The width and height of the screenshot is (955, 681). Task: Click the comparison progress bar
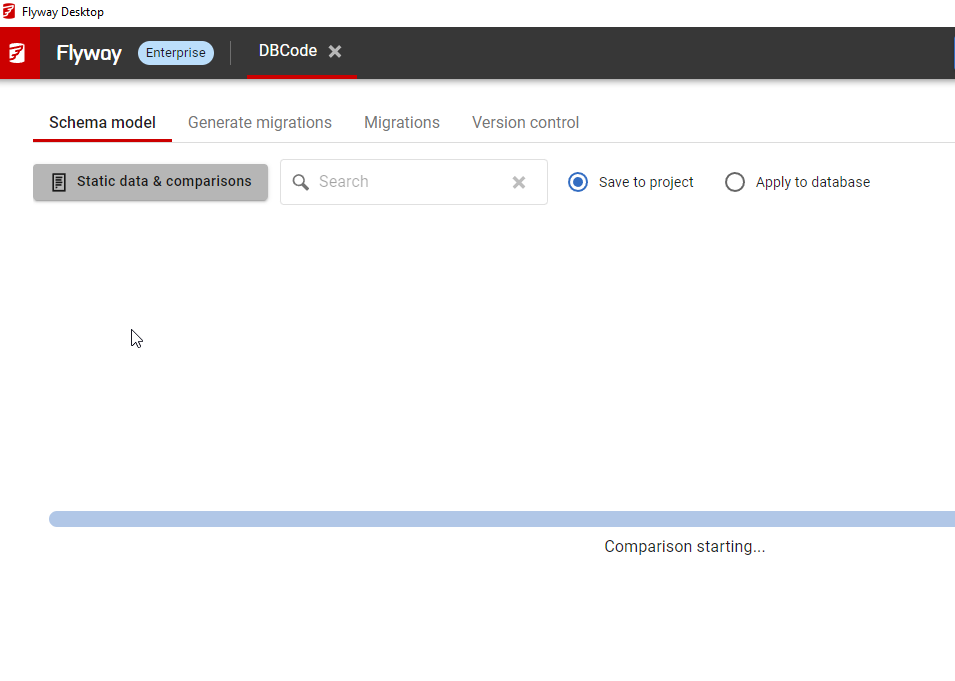click(x=500, y=519)
